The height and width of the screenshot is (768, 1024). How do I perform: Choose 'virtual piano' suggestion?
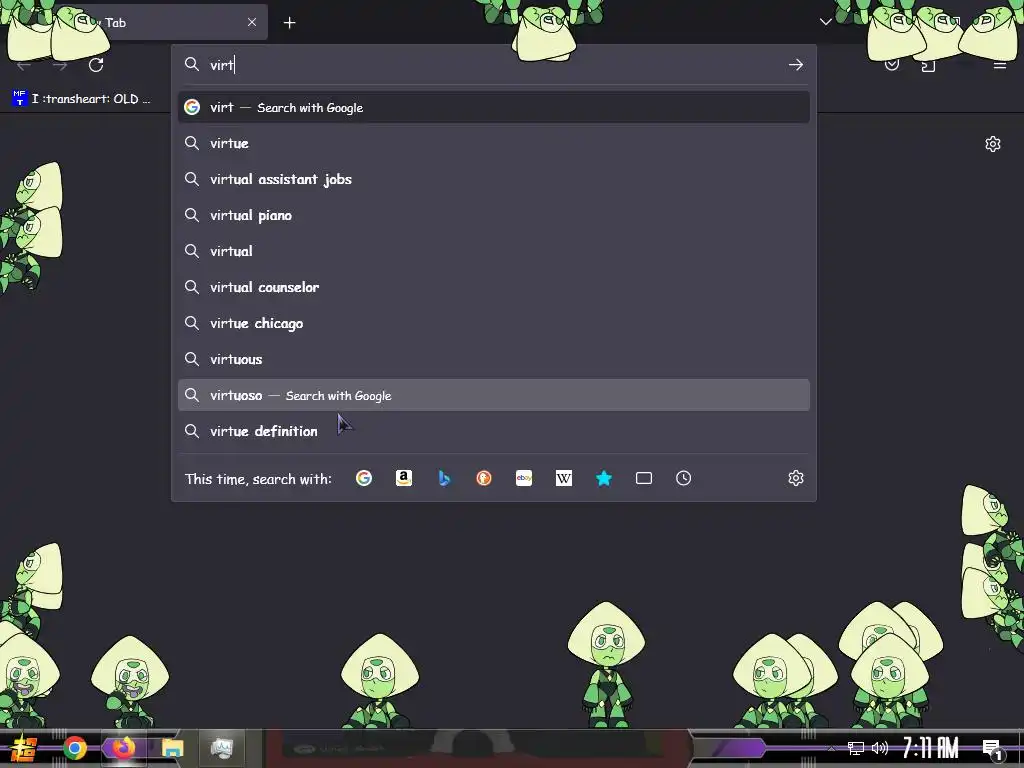(494, 215)
